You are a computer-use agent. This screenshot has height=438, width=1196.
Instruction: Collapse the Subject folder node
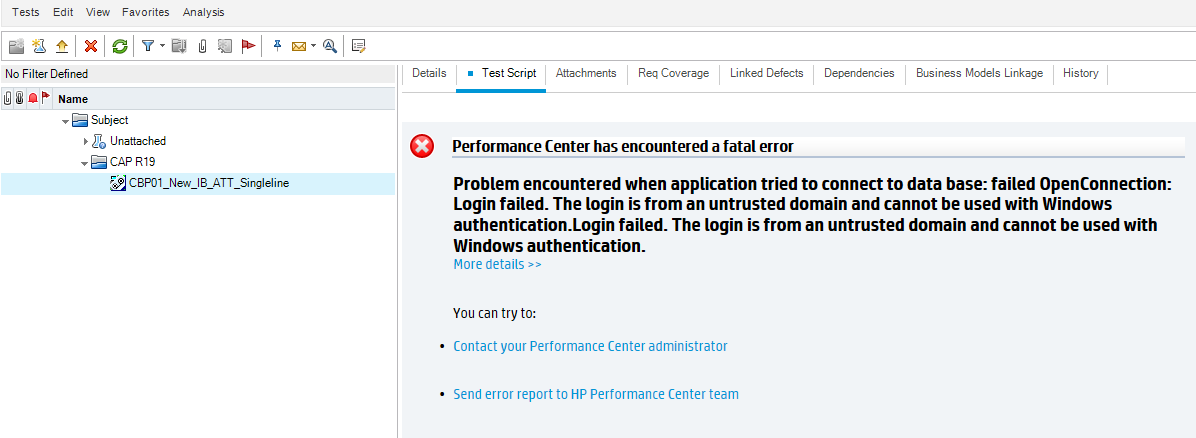pos(66,121)
